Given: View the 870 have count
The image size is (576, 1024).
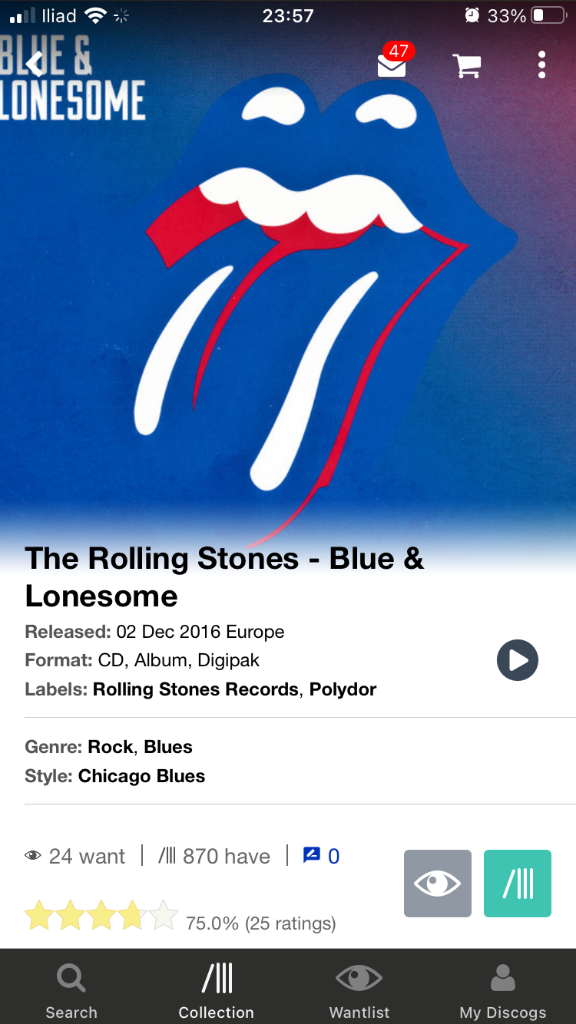Looking at the screenshot, I should 214,856.
